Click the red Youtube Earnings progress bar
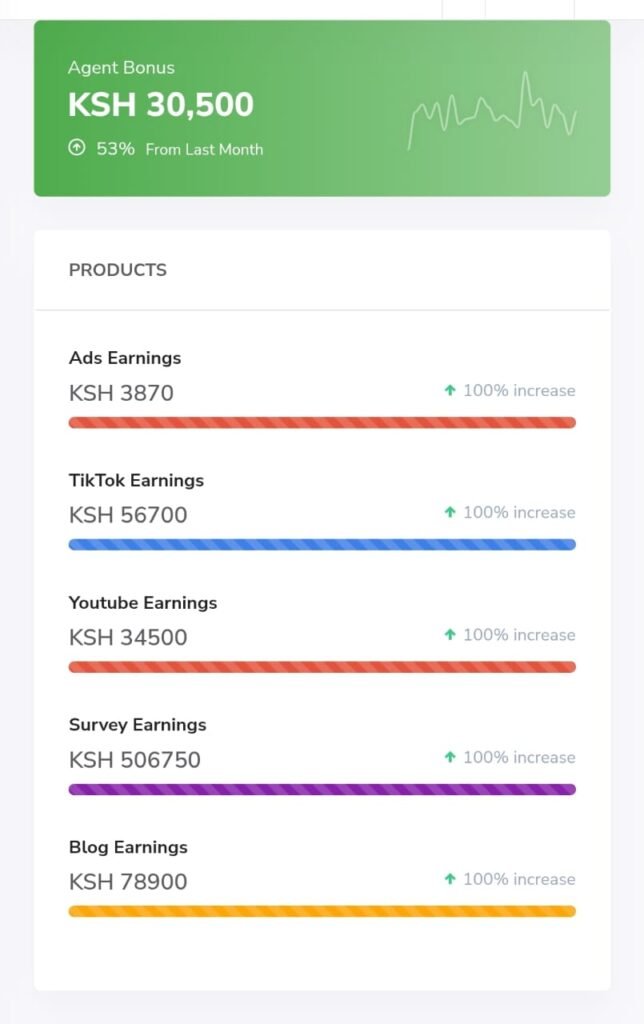 322,667
